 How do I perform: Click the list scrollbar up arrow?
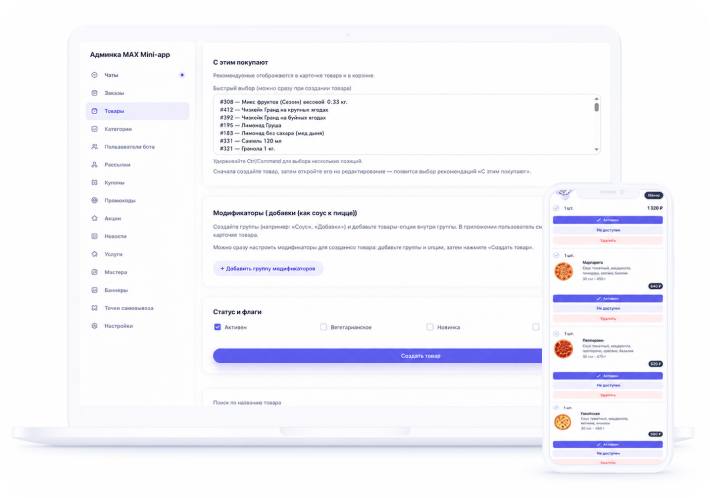pos(596,99)
